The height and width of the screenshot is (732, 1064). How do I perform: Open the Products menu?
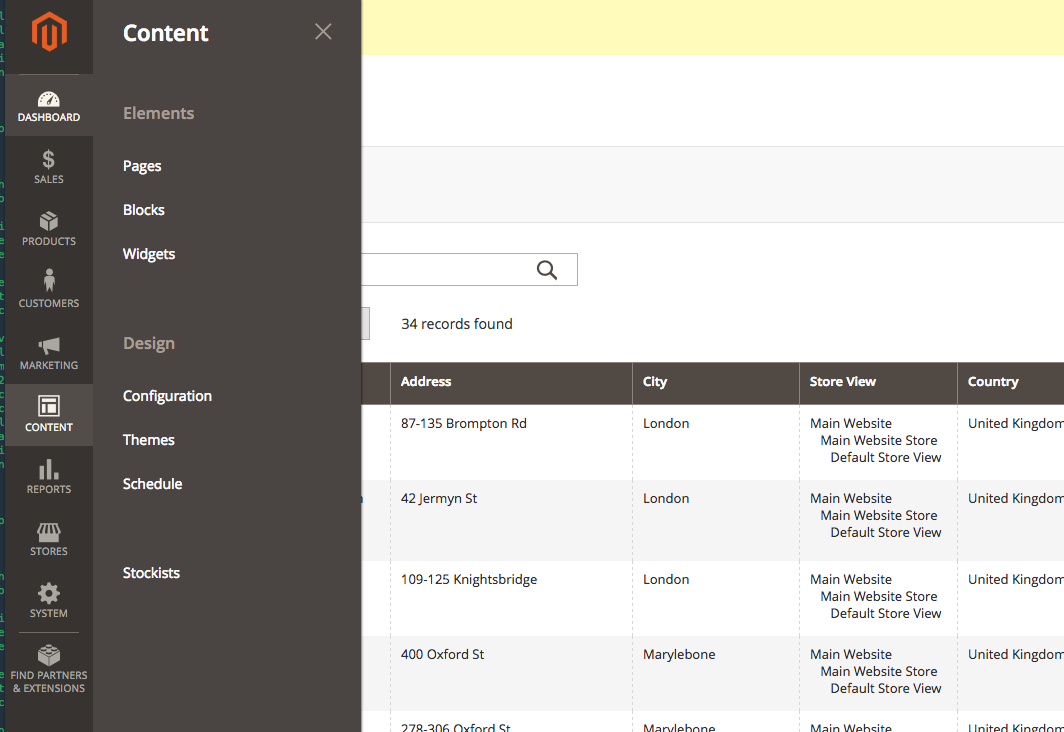coord(49,229)
